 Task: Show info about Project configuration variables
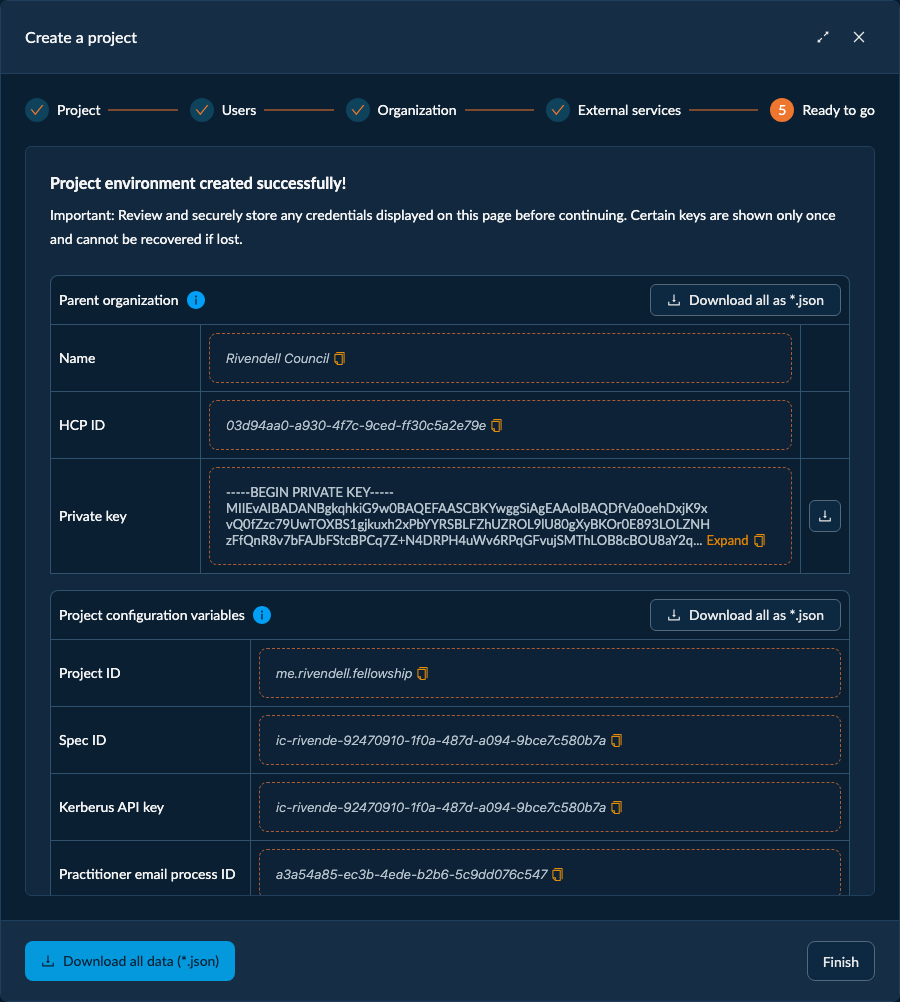coord(262,615)
